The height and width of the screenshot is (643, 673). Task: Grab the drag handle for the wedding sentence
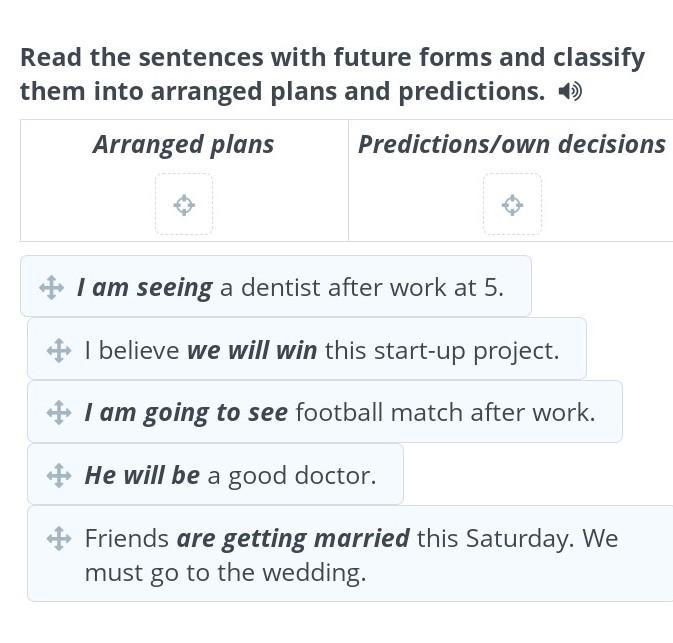point(59,539)
